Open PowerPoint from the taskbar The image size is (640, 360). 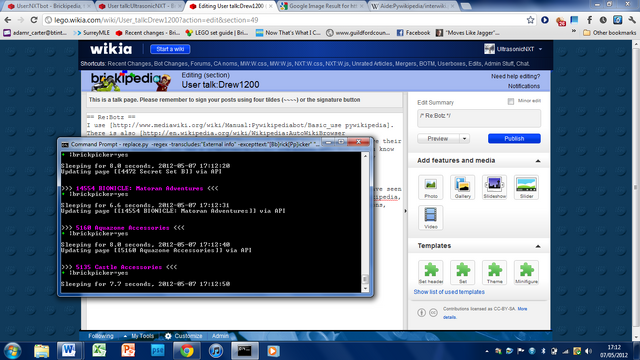[x=128, y=351]
